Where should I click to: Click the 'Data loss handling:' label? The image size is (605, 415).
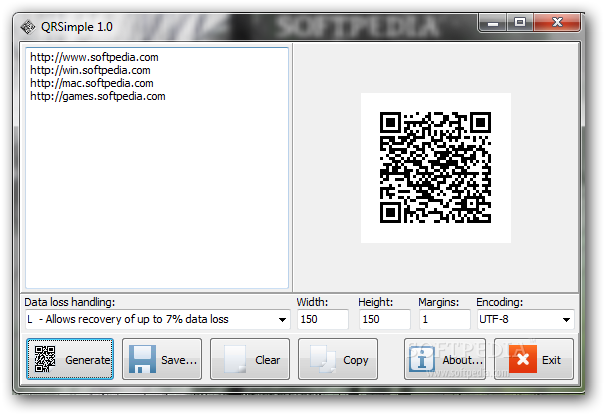pyautogui.click(x=70, y=302)
